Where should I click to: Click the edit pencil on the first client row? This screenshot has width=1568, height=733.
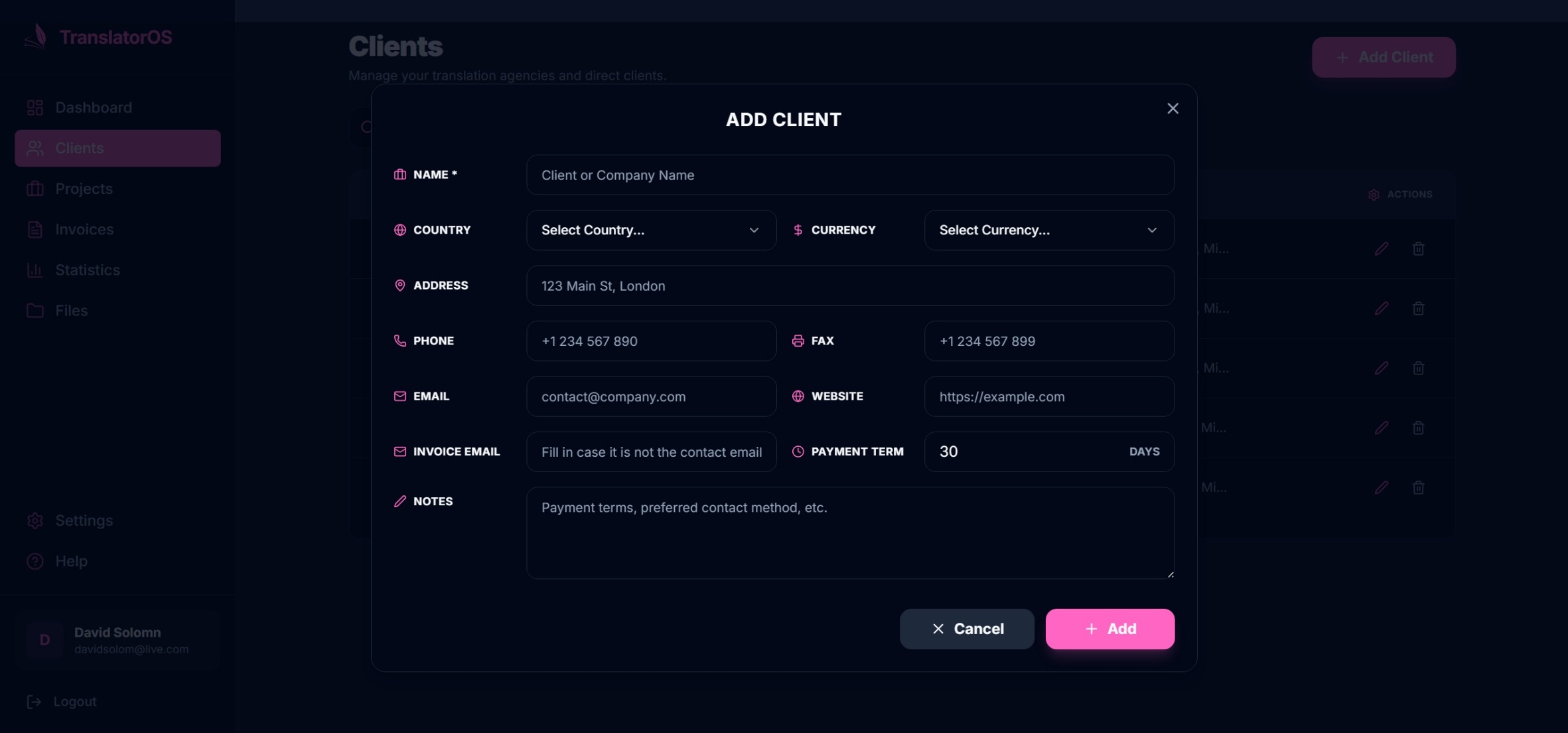point(1381,248)
